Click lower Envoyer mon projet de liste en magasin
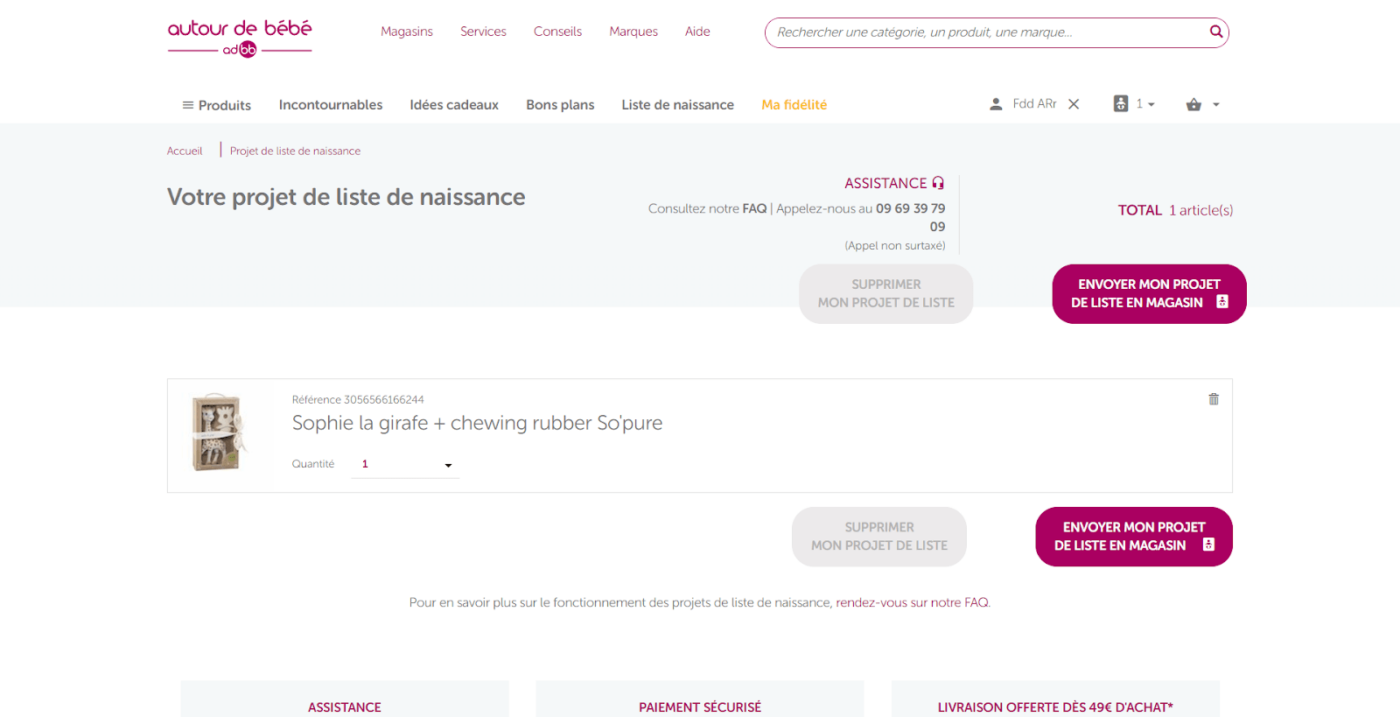The width and height of the screenshot is (1400, 717). point(1134,536)
